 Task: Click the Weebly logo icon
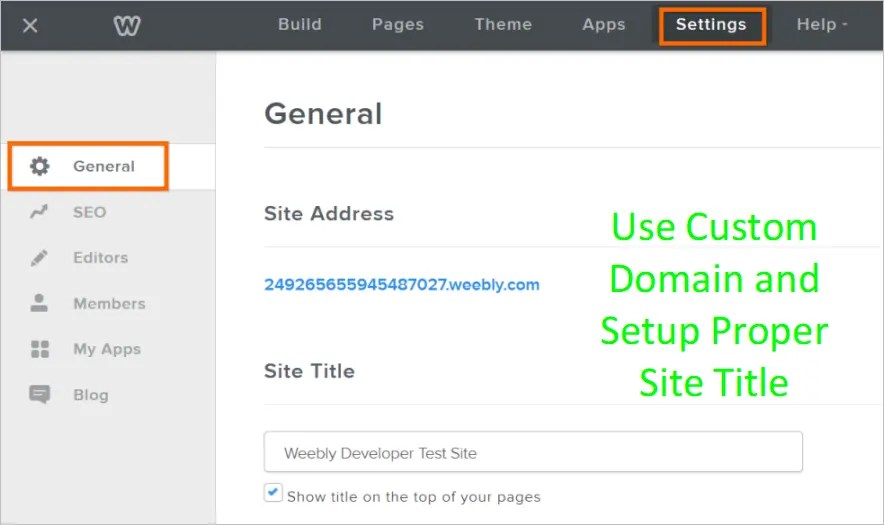(127, 25)
